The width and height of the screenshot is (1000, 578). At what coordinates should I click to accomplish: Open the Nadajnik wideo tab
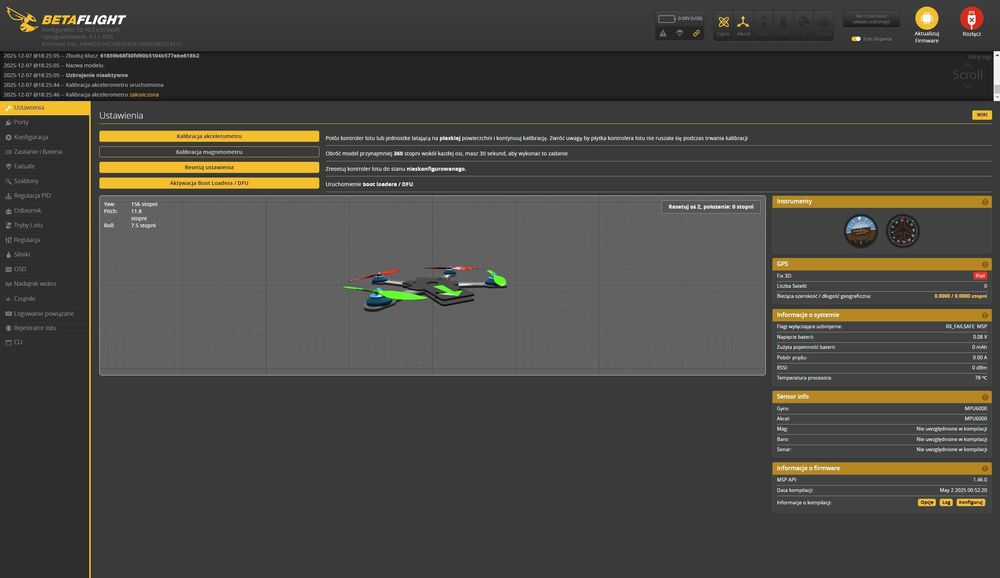pos(45,284)
